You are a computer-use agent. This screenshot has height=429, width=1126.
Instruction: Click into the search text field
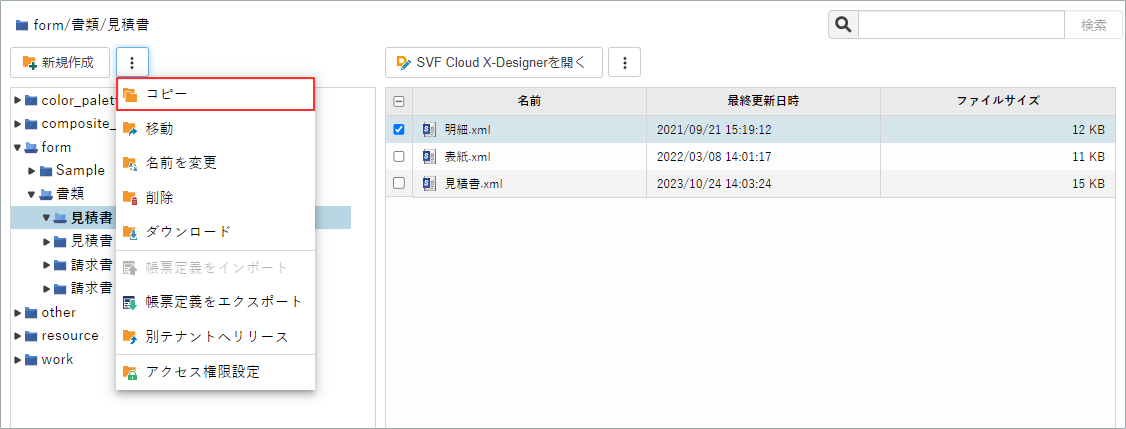[960, 25]
